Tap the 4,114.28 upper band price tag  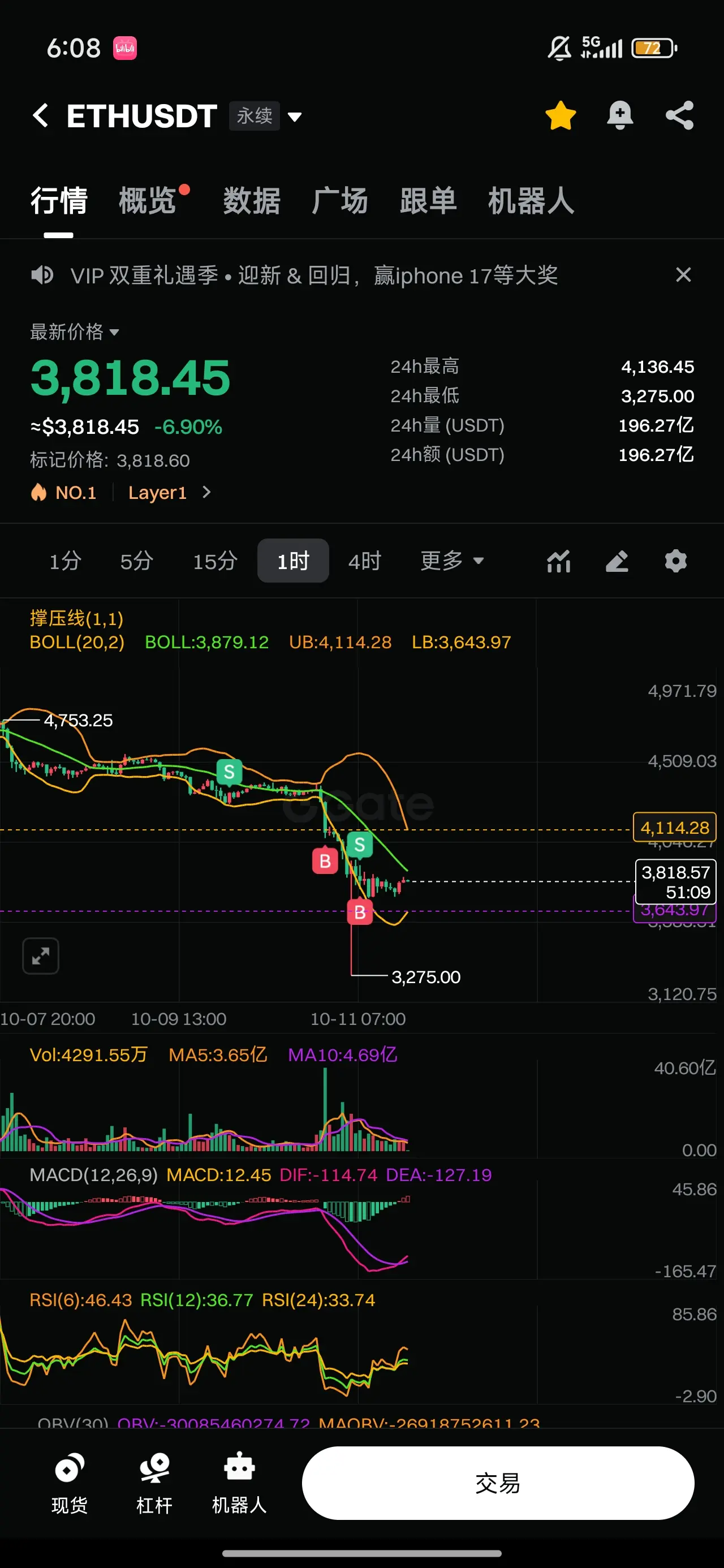pos(675,827)
